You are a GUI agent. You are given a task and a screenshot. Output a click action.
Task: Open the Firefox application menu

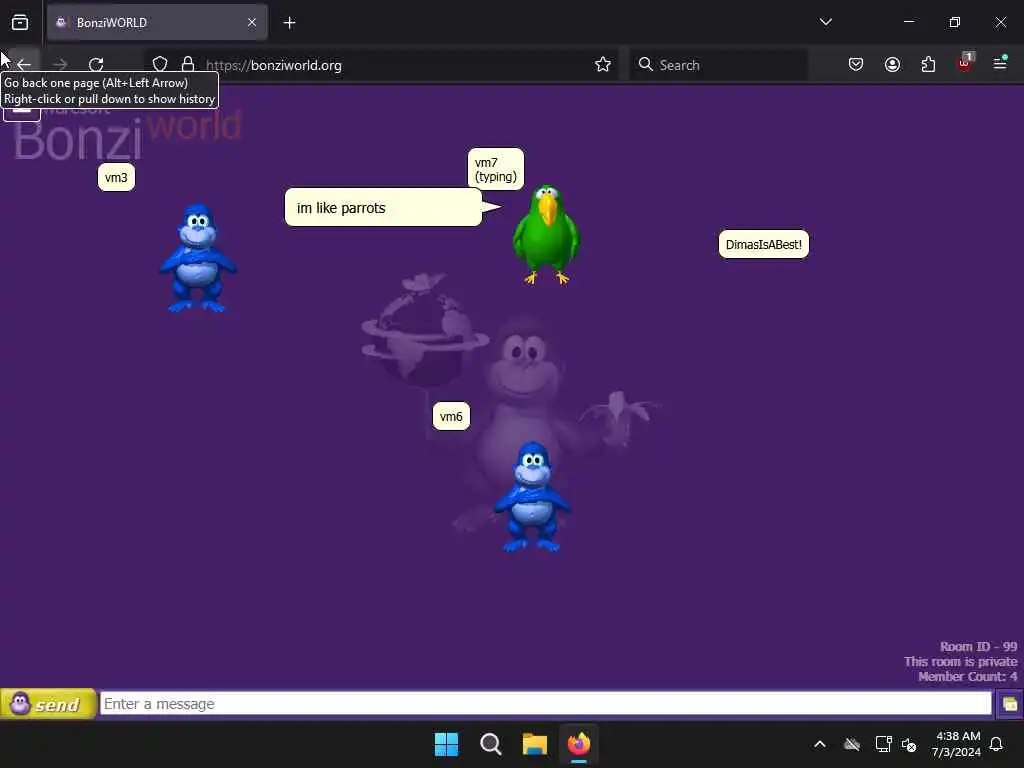(1000, 63)
